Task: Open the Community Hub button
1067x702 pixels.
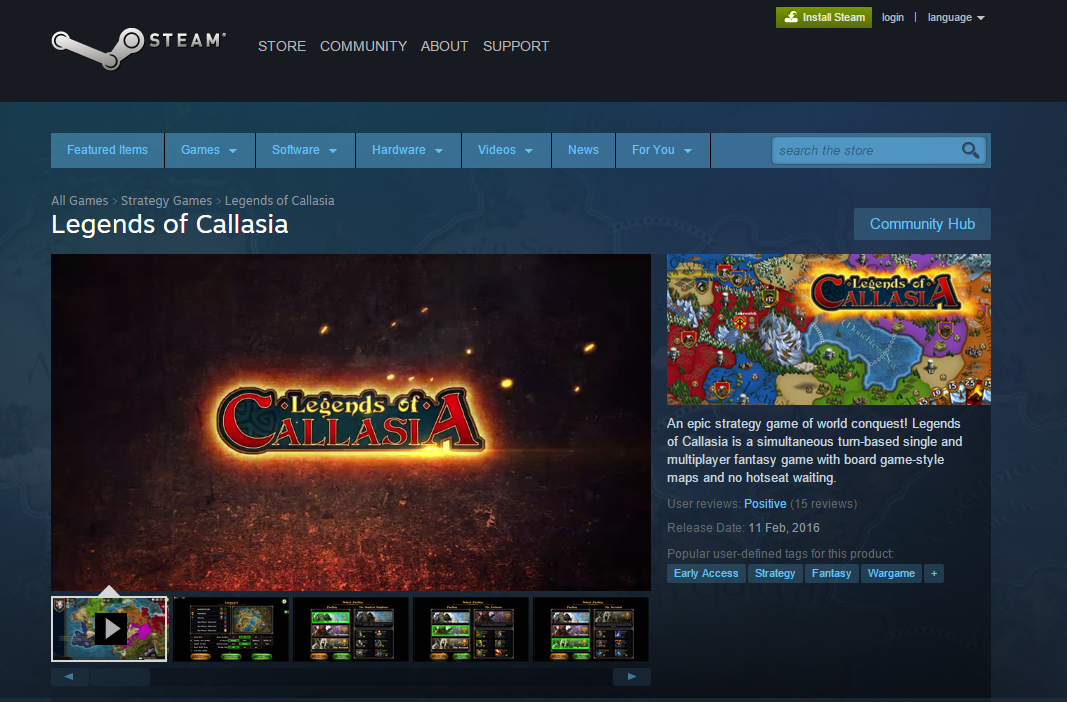Action: [922, 224]
